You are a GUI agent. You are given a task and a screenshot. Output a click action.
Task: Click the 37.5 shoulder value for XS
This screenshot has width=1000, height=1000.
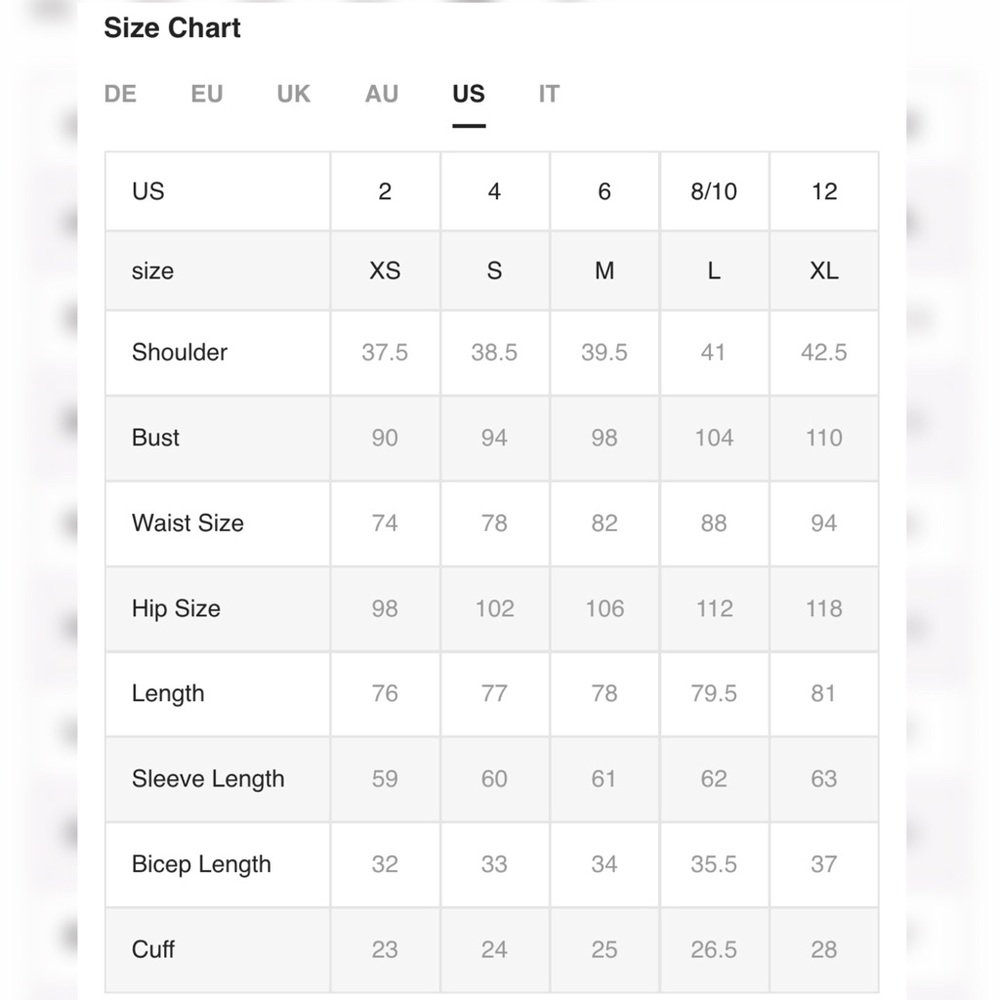tap(385, 352)
